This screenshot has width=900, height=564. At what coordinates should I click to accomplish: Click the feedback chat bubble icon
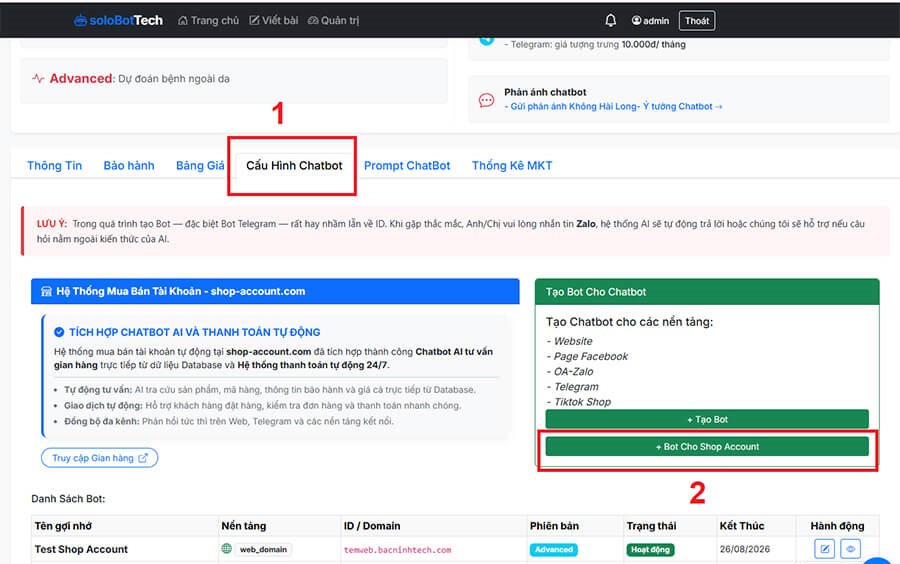486,100
